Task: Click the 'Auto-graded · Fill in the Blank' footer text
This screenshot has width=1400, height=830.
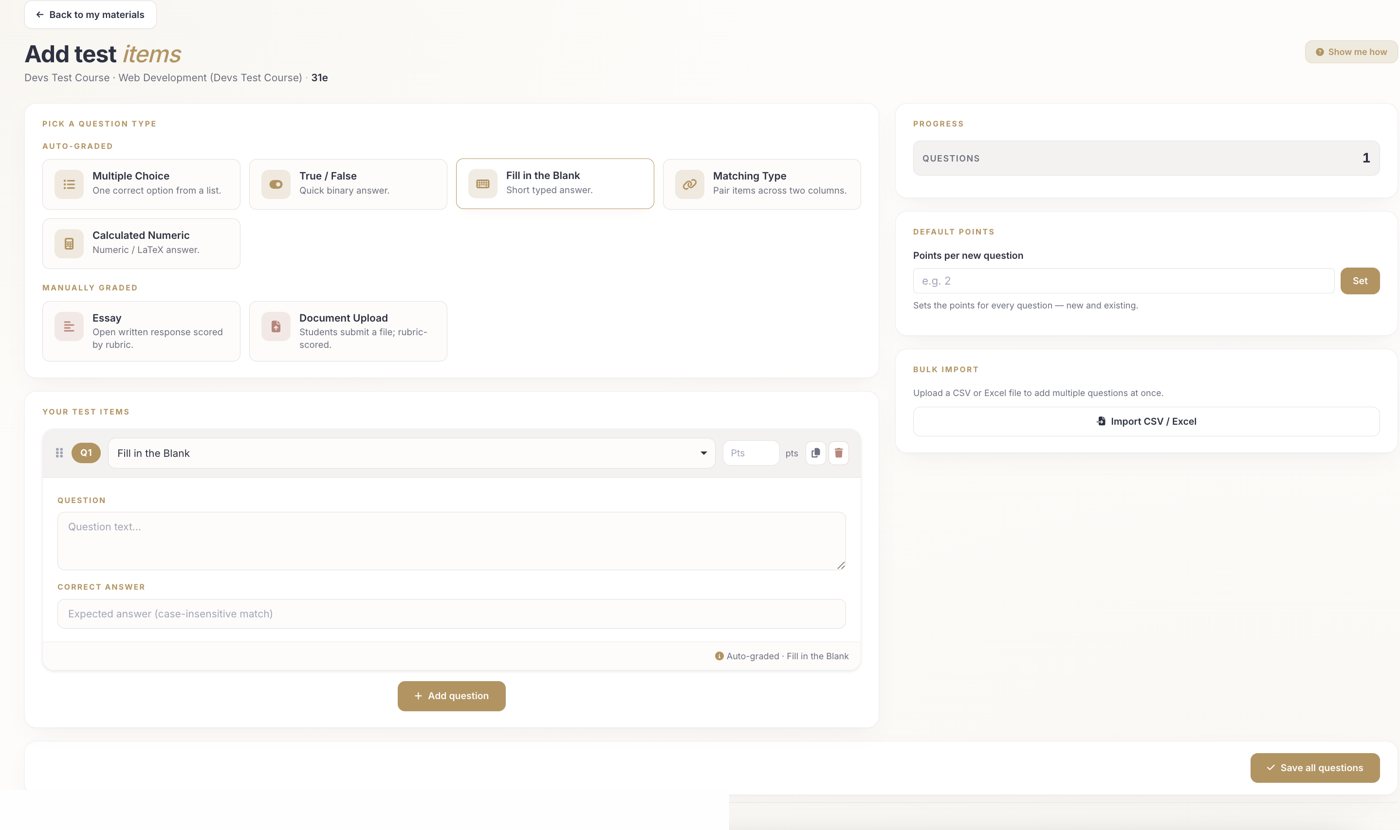Action: [788, 656]
